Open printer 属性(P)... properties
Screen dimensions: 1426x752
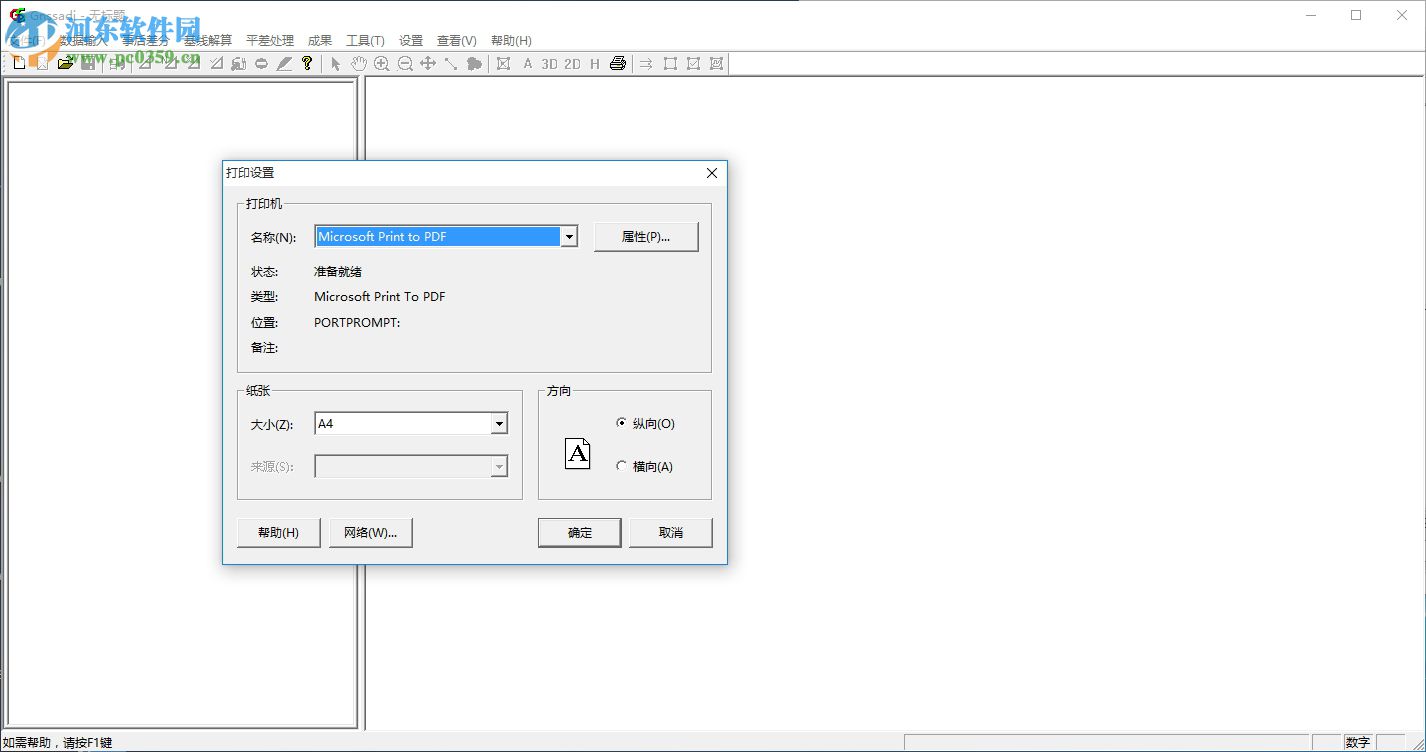click(x=646, y=237)
